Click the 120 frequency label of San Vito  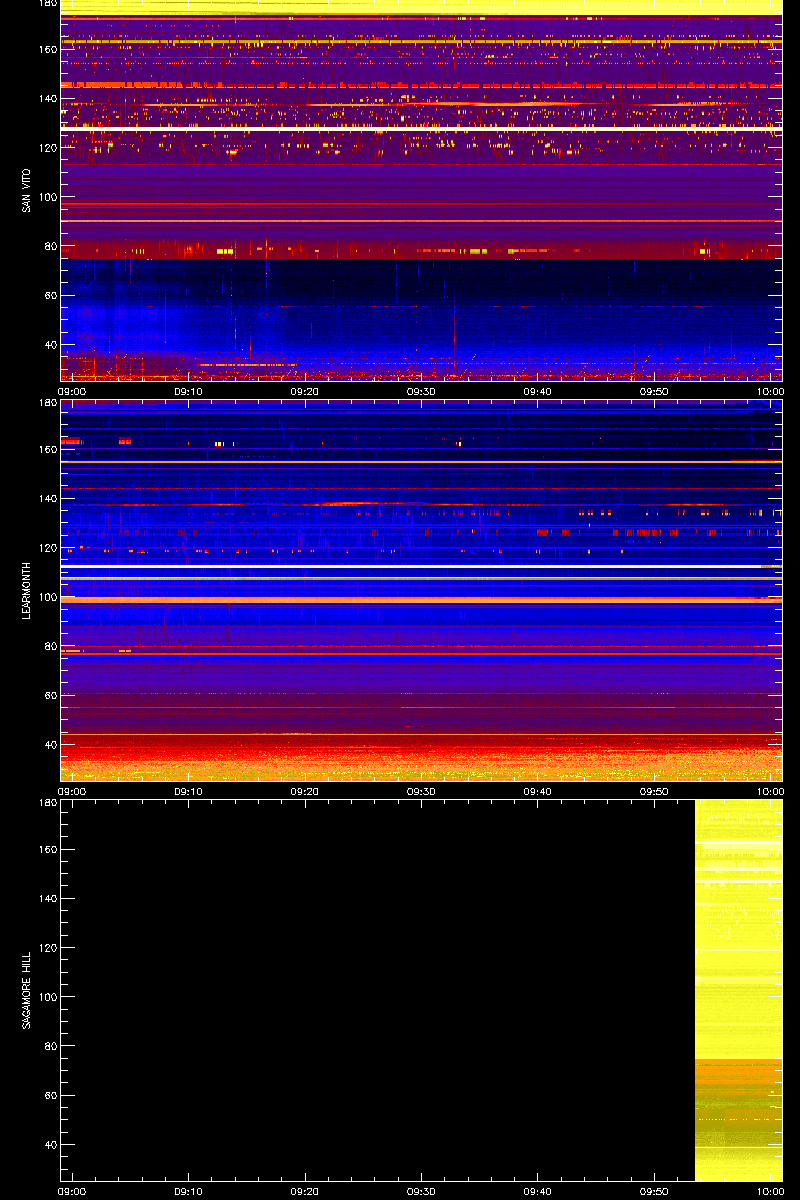(47, 148)
